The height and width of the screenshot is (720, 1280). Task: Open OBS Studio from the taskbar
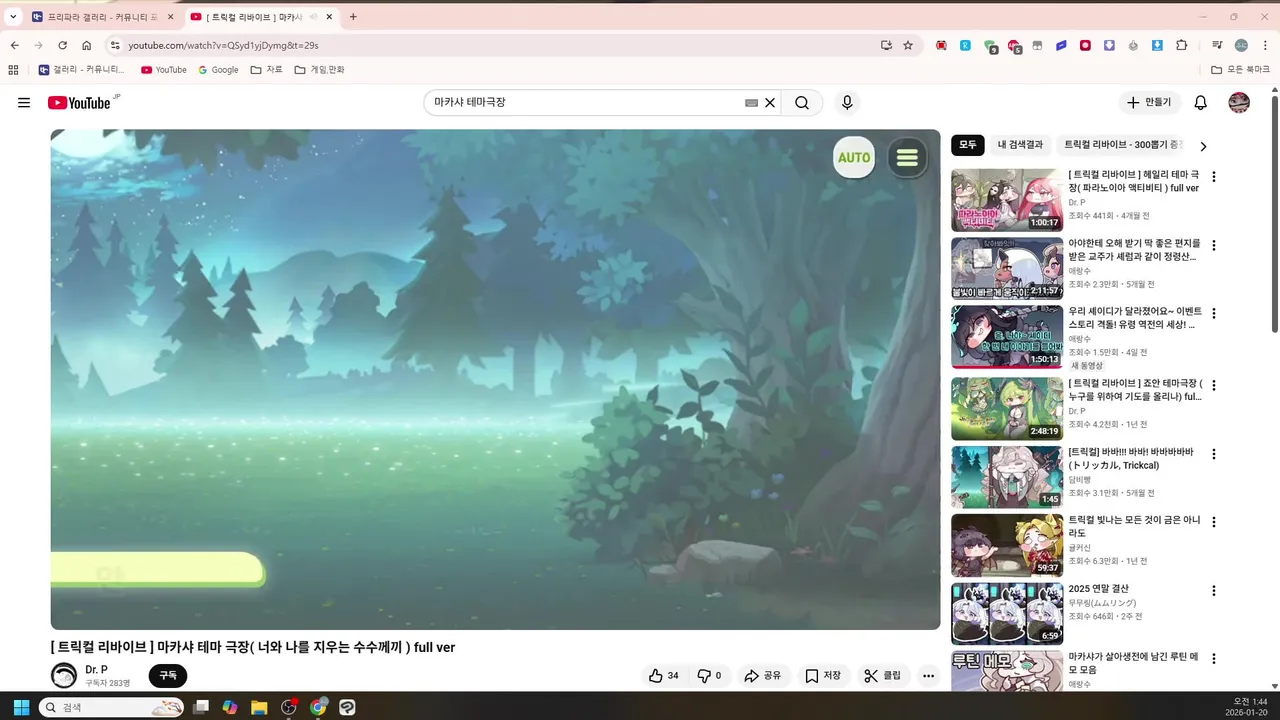289,707
